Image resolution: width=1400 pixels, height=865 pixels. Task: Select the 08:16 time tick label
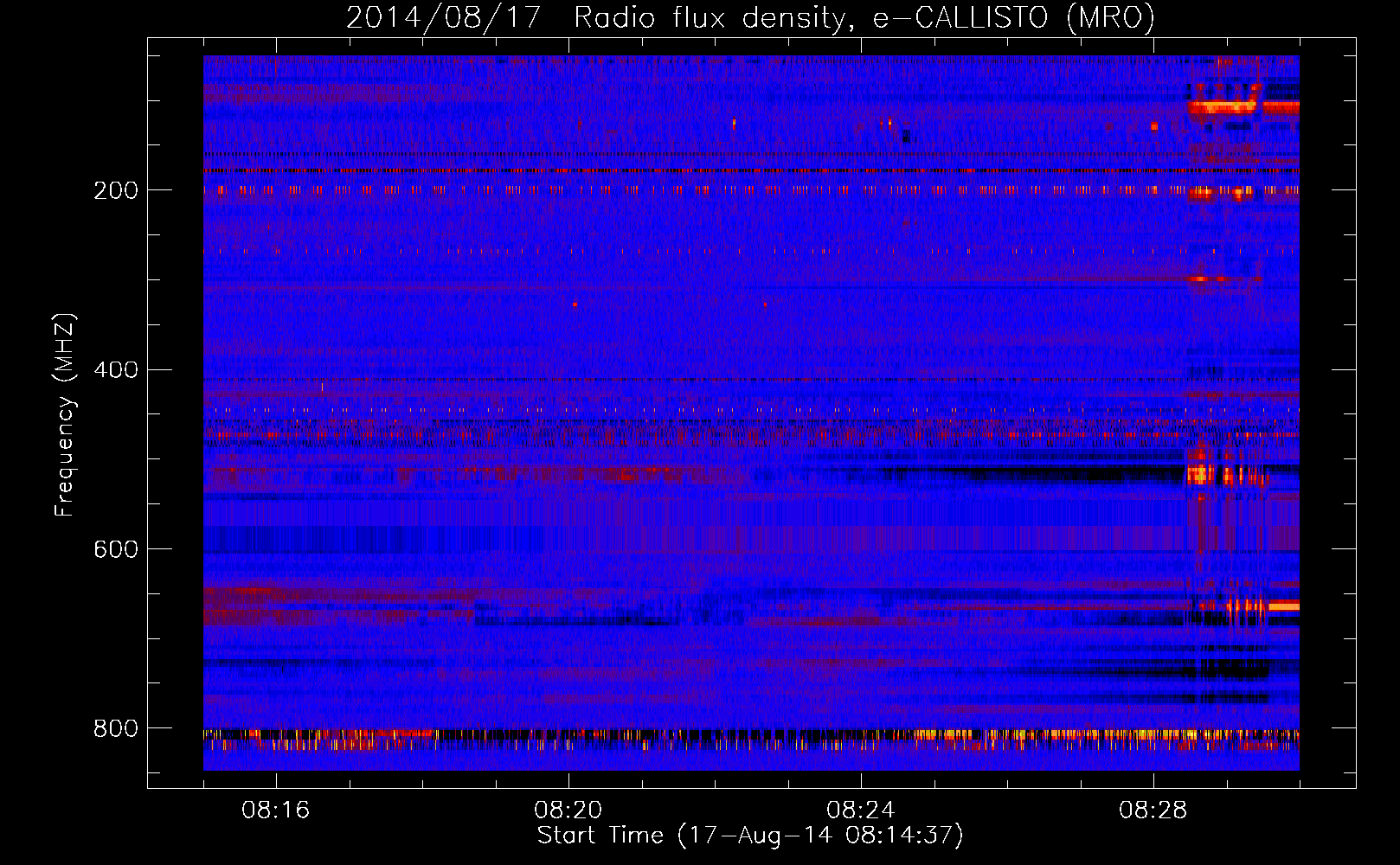click(276, 811)
